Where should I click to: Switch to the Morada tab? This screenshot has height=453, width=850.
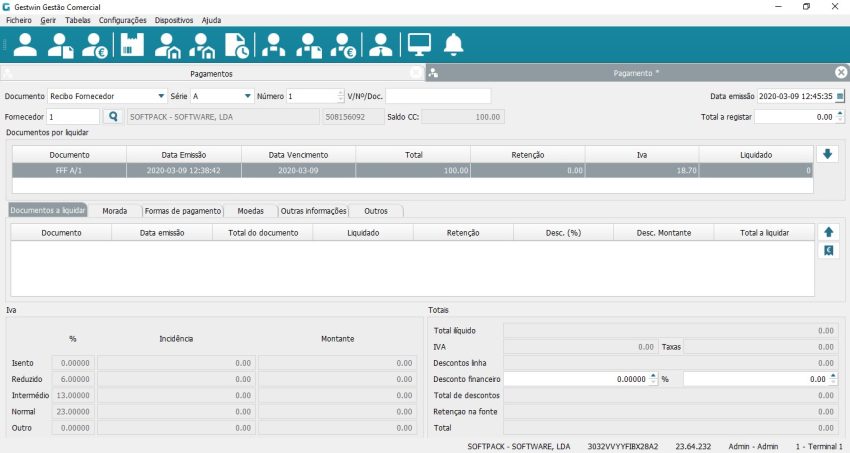114,211
